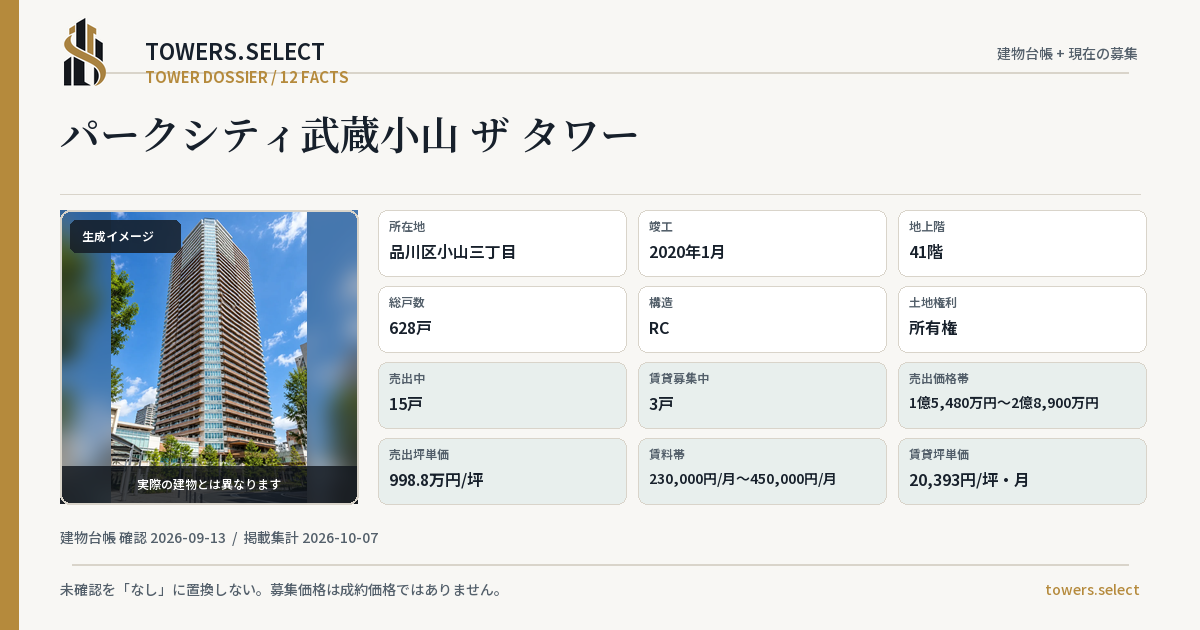This screenshot has height=630, width=1200.
Task: Select the 総戸数 628戸 card
Action: coord(502,319)
